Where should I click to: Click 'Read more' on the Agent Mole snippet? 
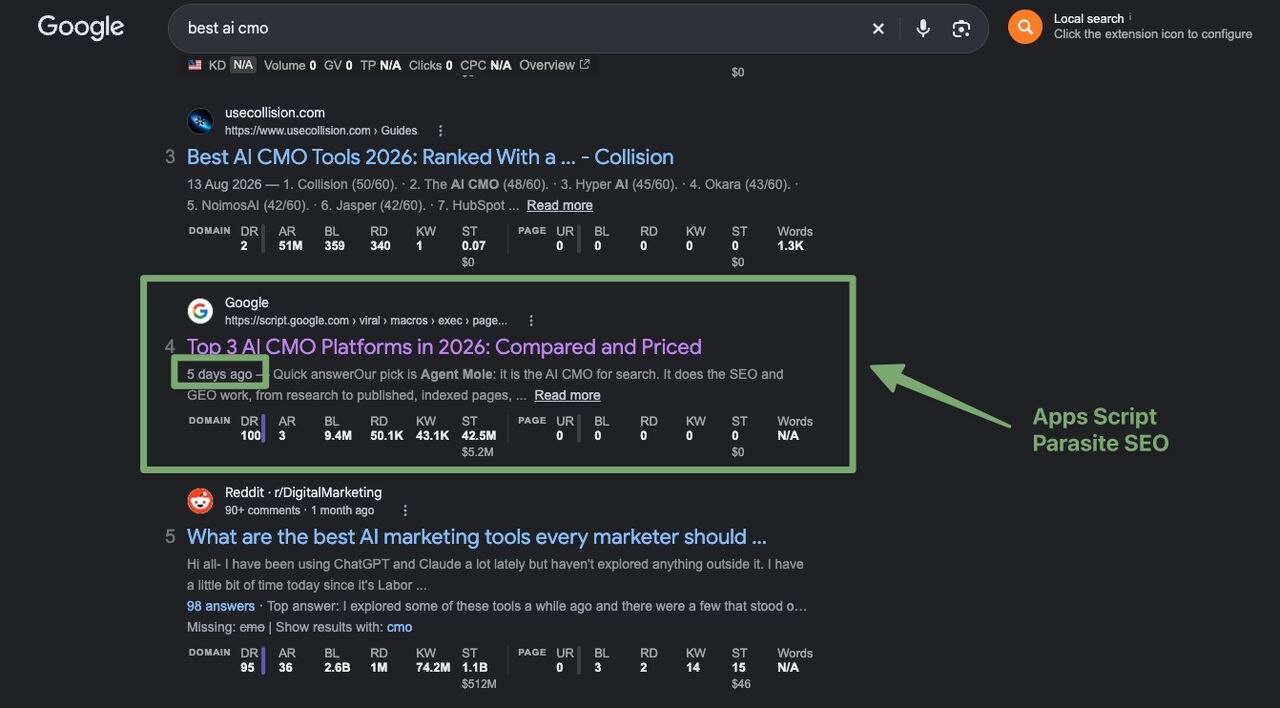(567, 395)
